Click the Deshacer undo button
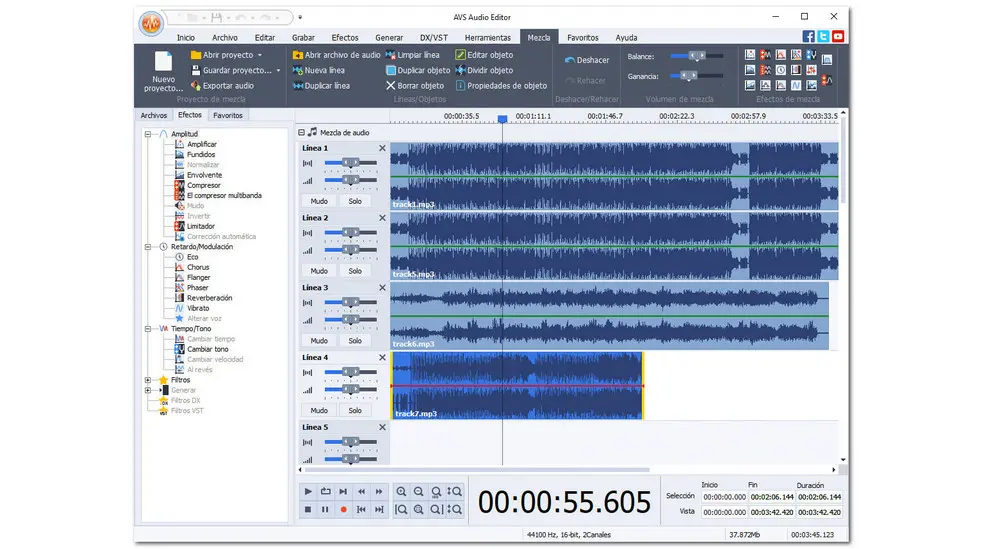Image resolution: width=1000 pixels, height=549 pixels. click(x=587, y=60)
